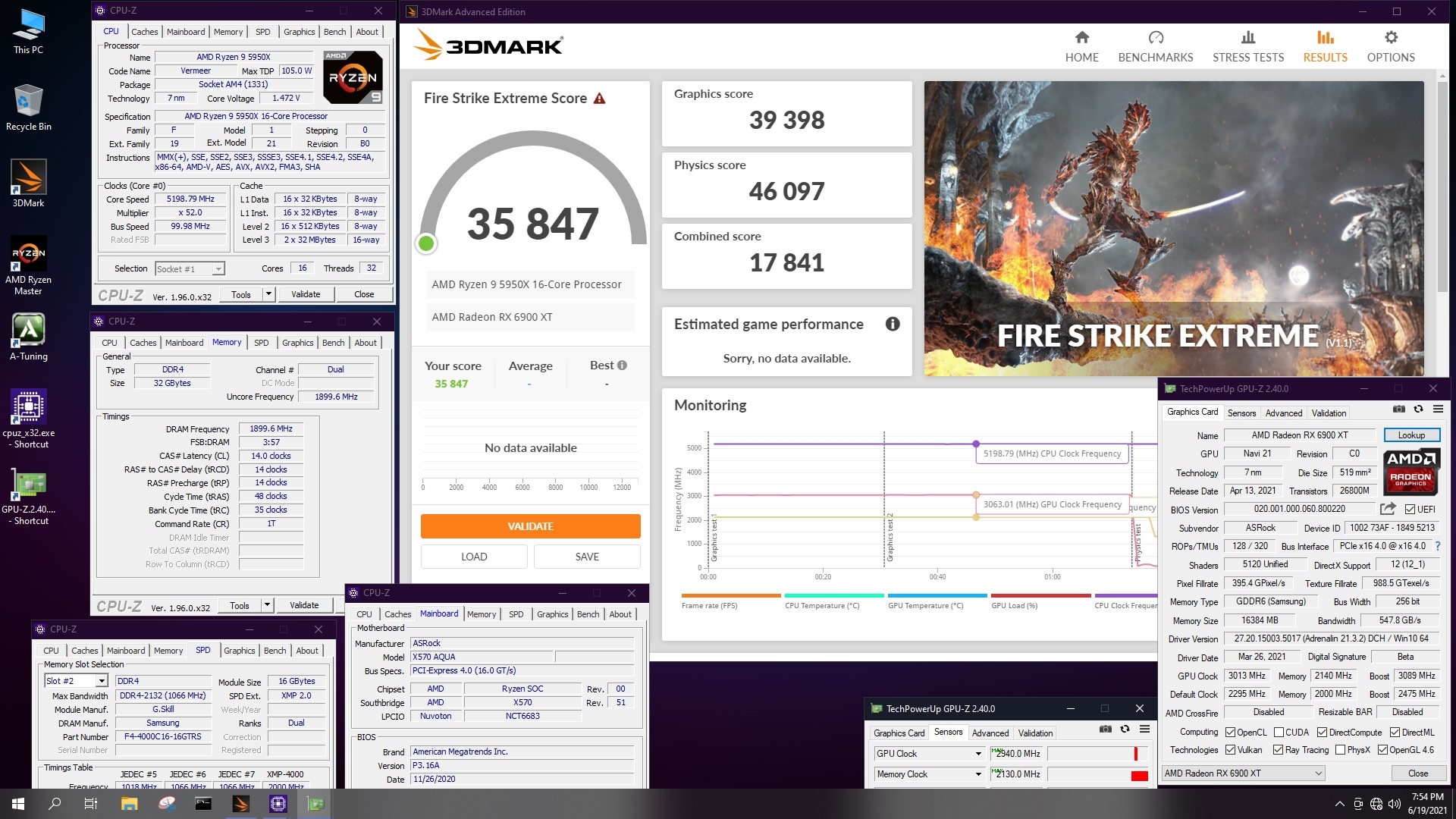Expand the GPU Clock sensor dropdown

click(x=978, y=754)
